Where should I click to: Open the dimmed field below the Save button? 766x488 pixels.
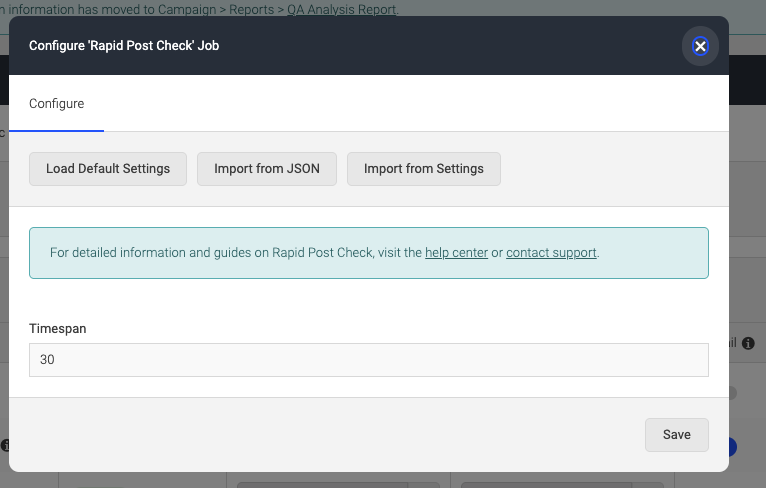[562, 485]
